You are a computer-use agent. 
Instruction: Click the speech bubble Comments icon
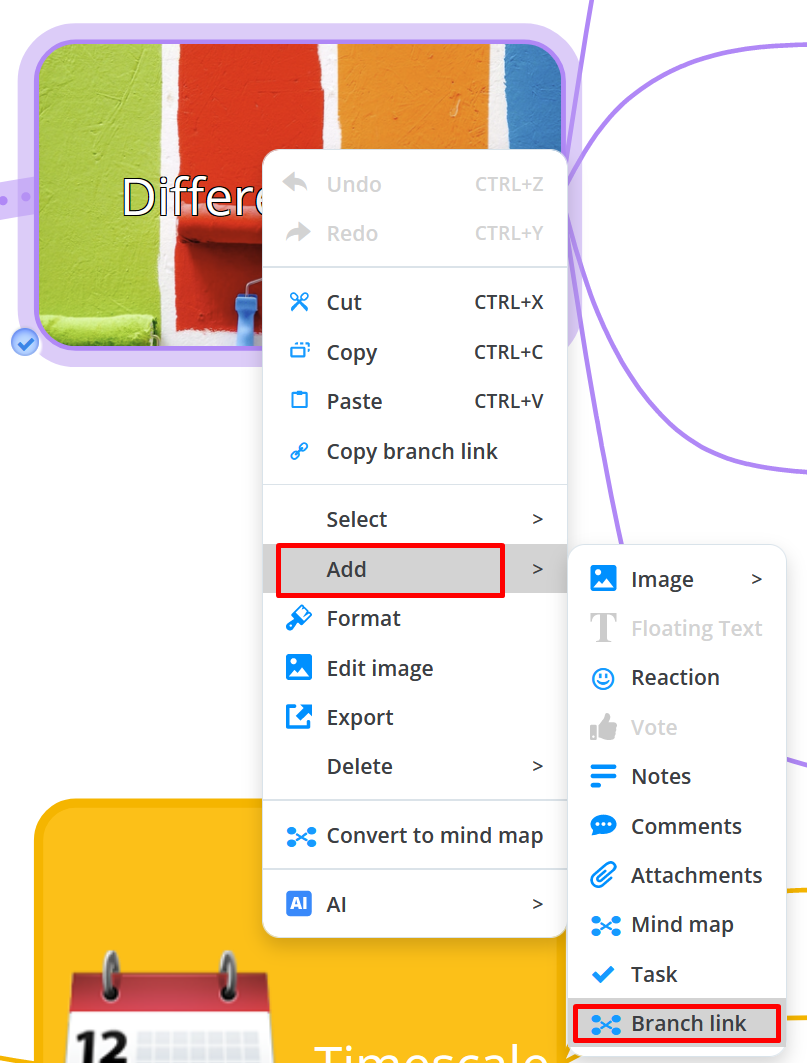(x=603, y=826)
